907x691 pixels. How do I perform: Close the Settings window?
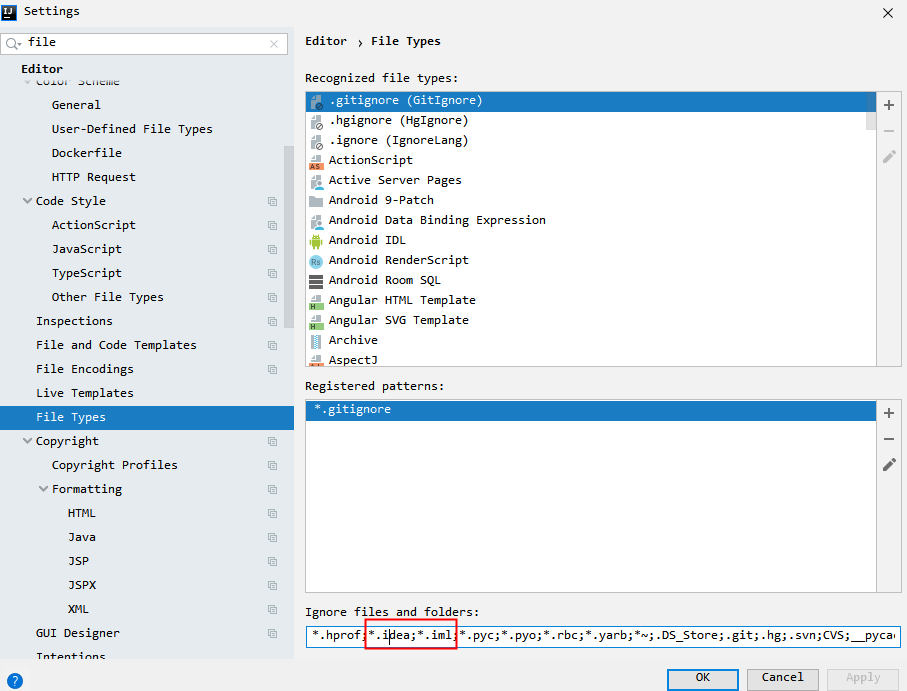click(888, 13)
